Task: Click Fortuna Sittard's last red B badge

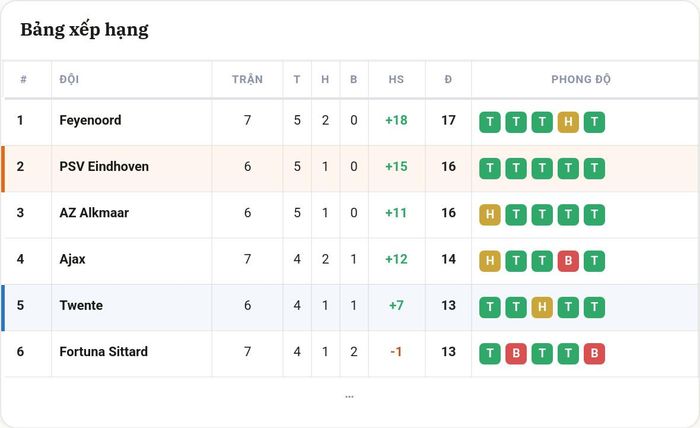Action: 594,353
